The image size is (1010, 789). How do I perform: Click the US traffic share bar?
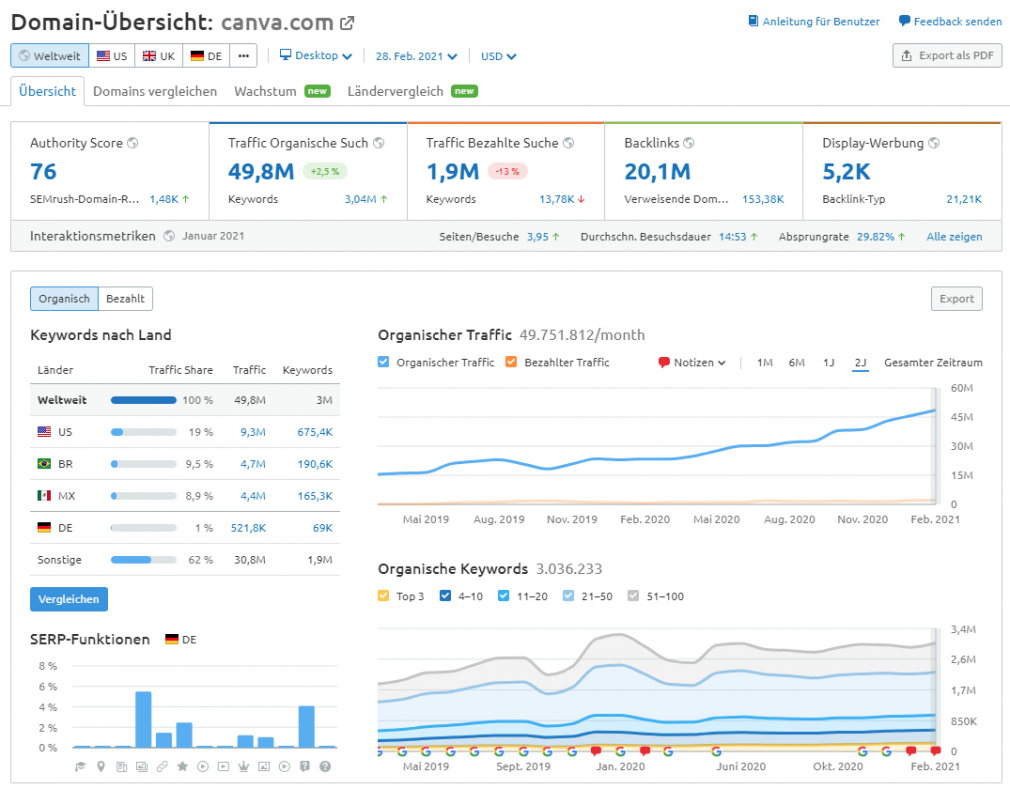point(144,432)
